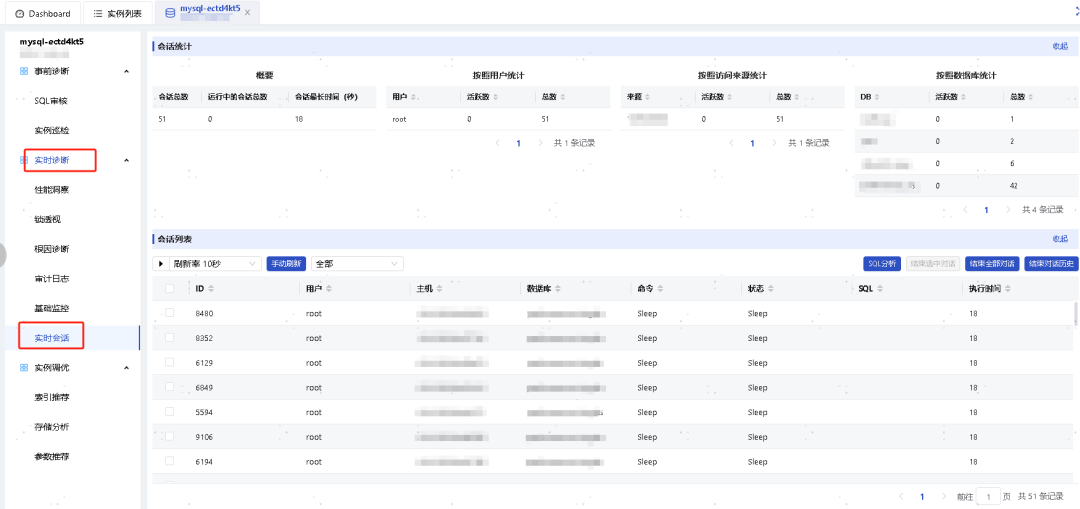Click the 实时诊断 grid icon
1080x509 pixels.
coord(24,160)
